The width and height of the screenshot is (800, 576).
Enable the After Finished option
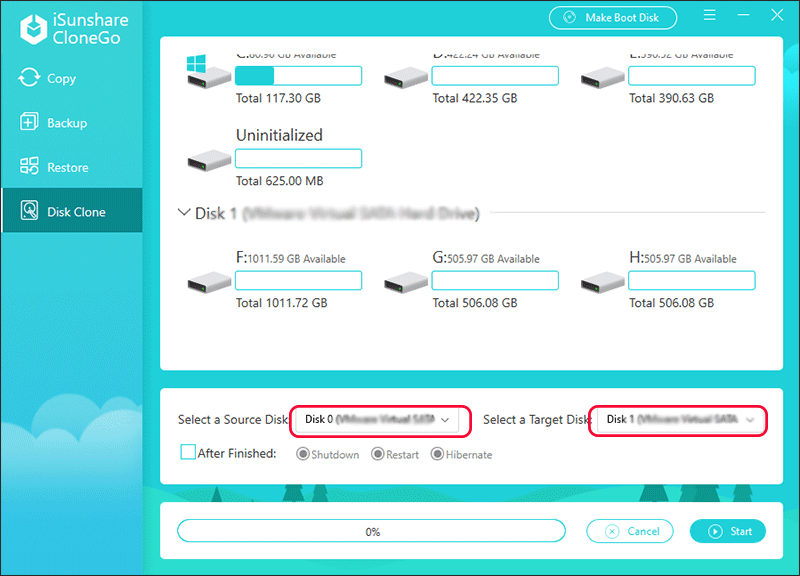(187, 453)
